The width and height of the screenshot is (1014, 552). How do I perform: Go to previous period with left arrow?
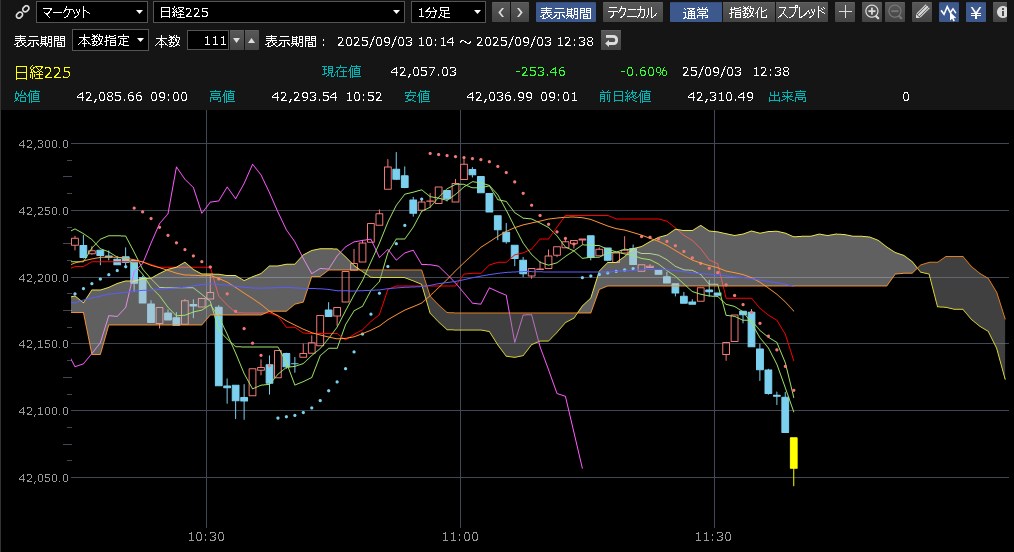pyautogui.click(x=501, y=12)
